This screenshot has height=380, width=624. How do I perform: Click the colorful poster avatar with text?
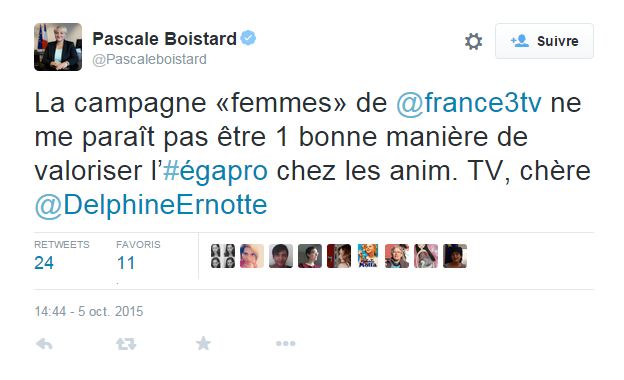[368, 256]
